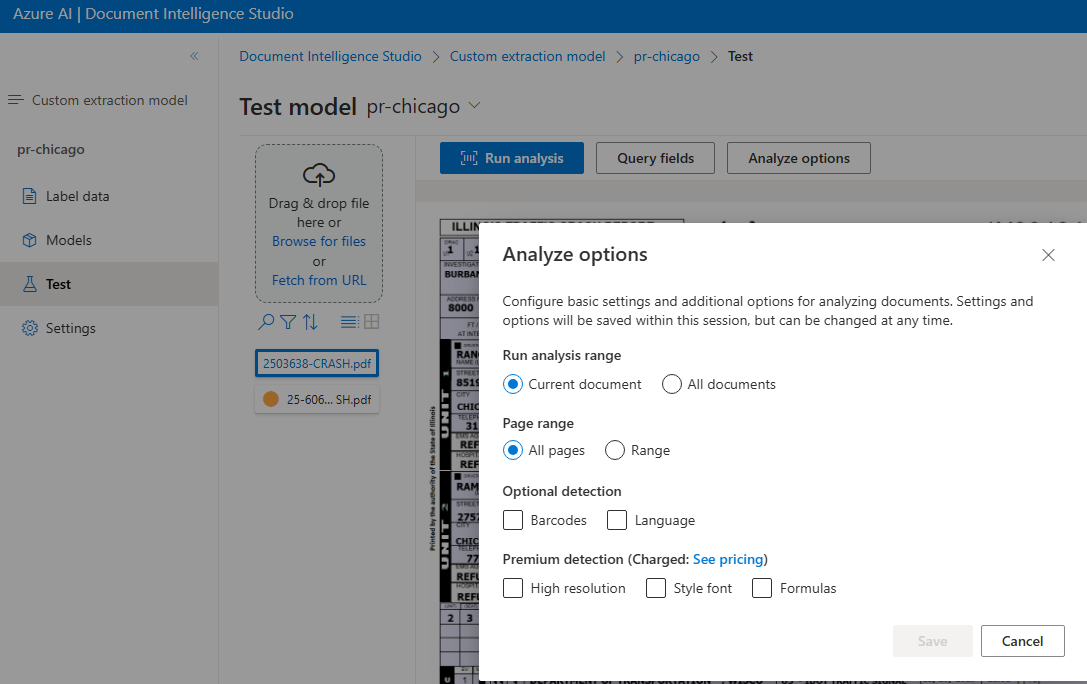Open the pr-chicago model dropdown
This screenshot has height=684, width=1087.
pos(474,105)
